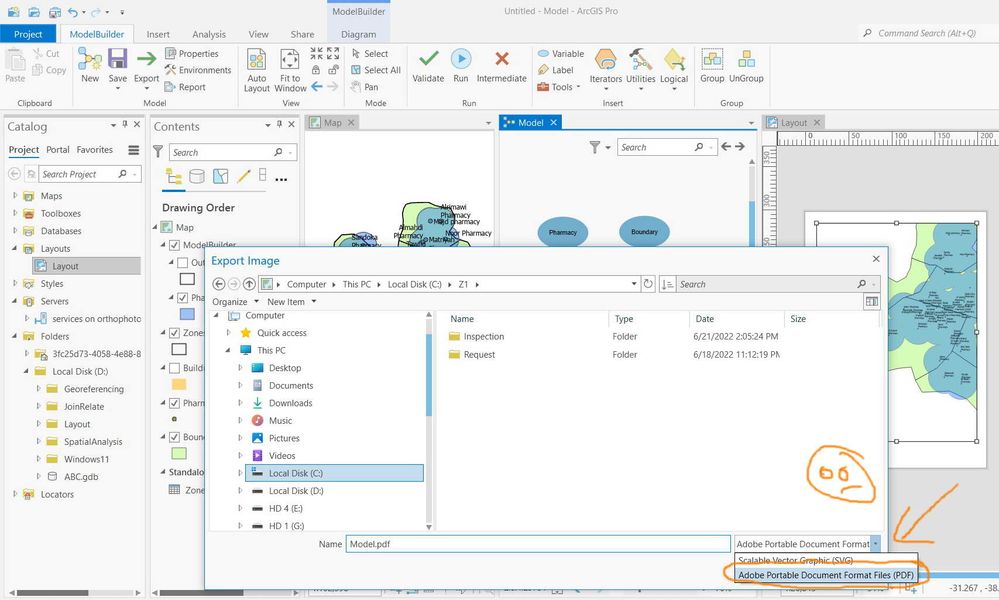This screenshot has height=600, width=999.
Task: Click the Group elements icon
Action: coord(712,60)
